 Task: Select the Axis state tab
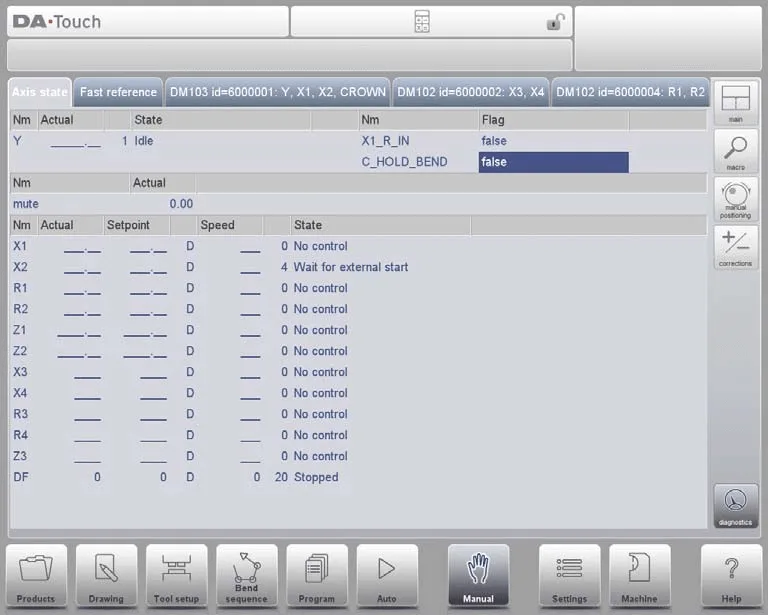pos(40,92)
